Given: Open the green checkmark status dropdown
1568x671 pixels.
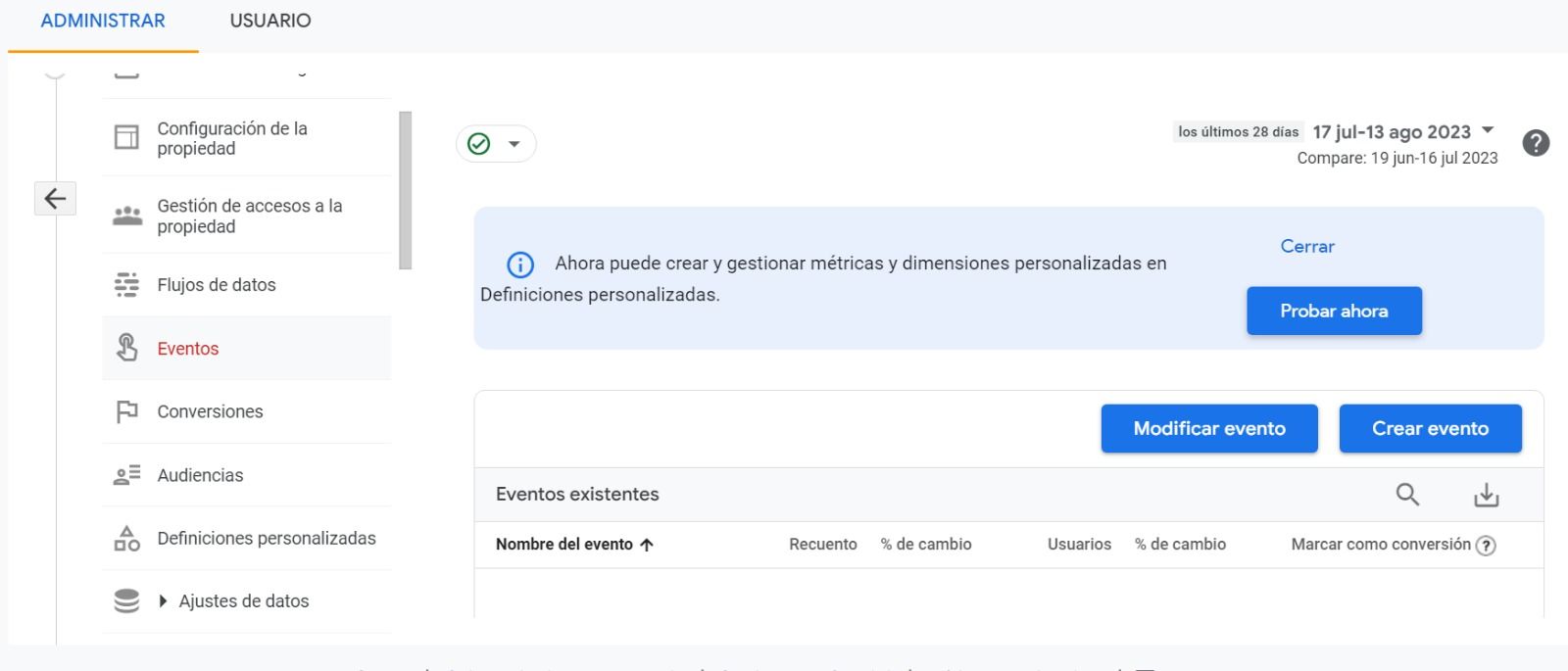Looking at the screenshot, I should 496,144.
